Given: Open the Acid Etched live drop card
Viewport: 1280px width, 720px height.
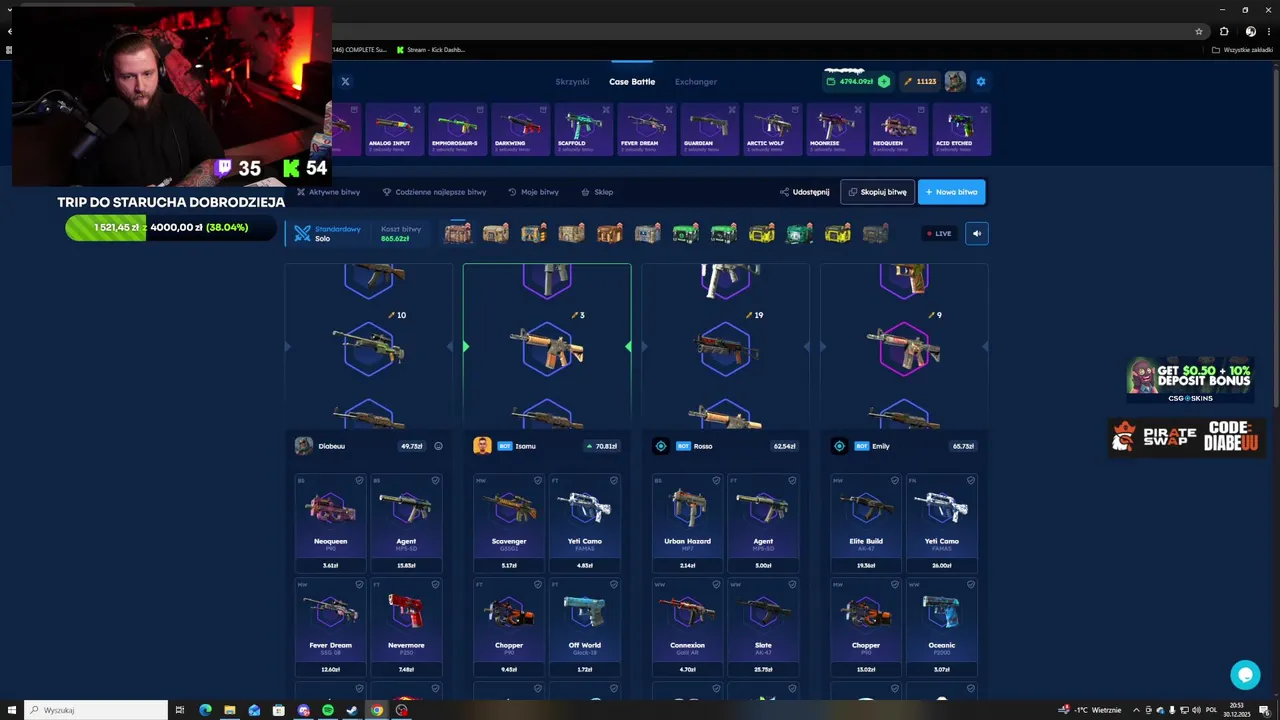Looking at the screenshot, I should tap(961, 129).
